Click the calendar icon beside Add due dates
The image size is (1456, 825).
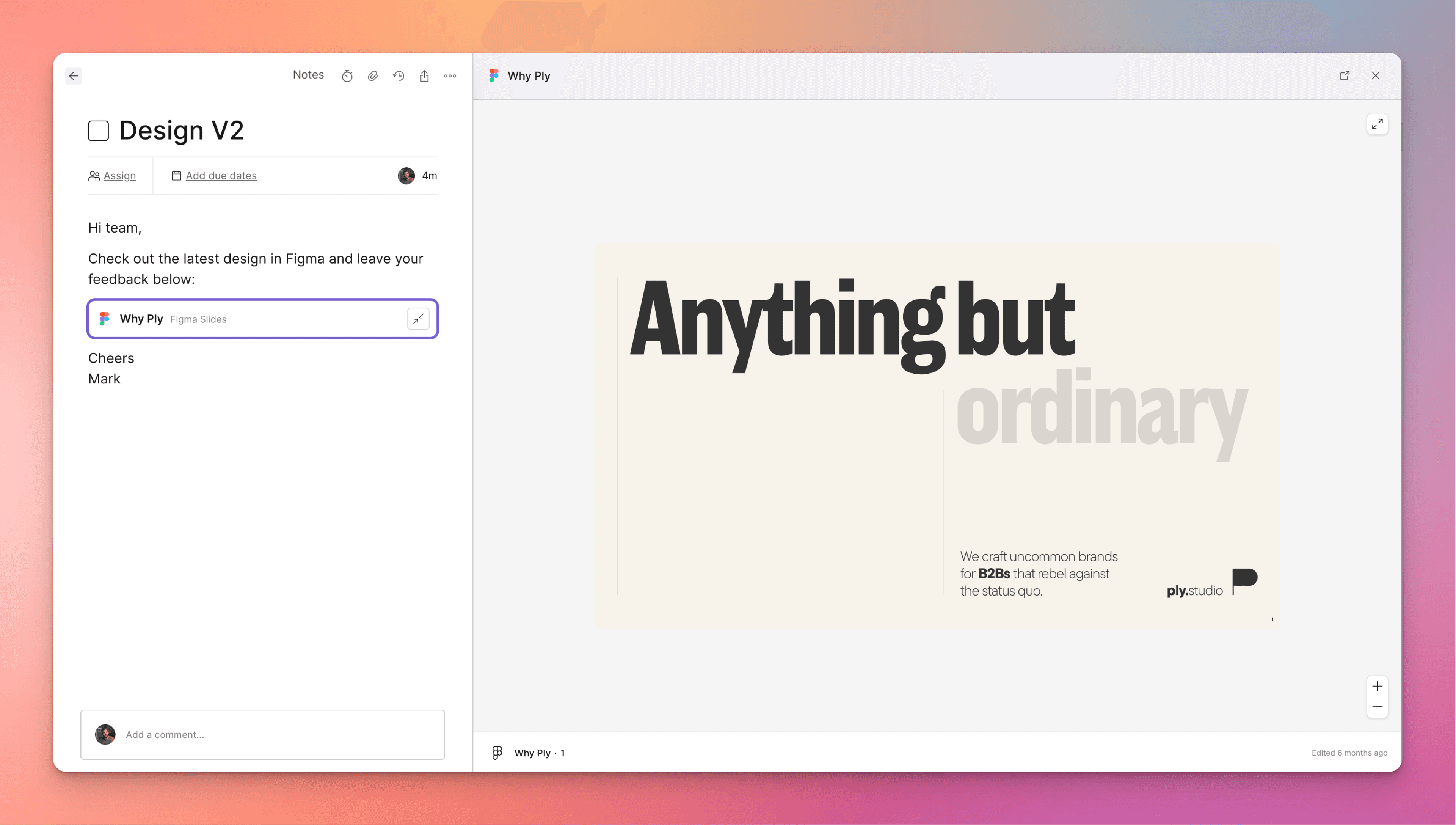point(176,176)
